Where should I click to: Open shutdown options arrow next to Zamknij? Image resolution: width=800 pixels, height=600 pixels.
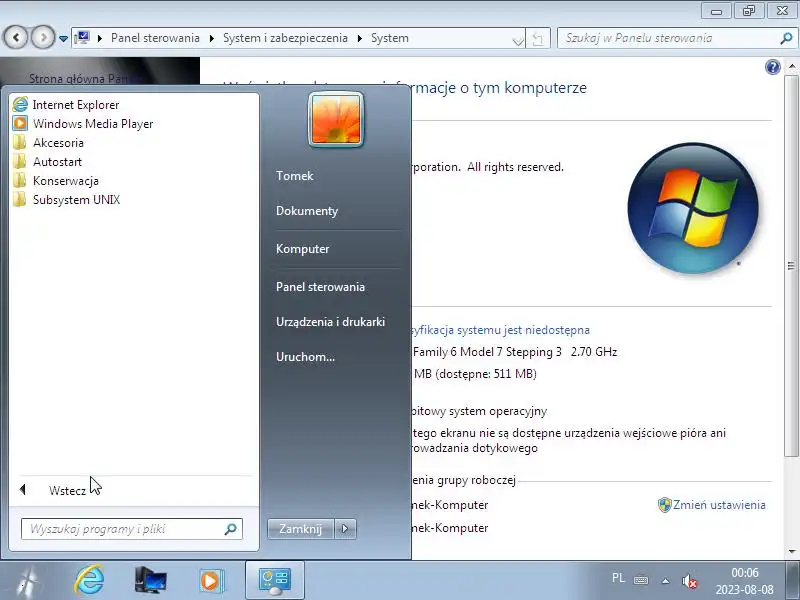[x=345, y=529]
